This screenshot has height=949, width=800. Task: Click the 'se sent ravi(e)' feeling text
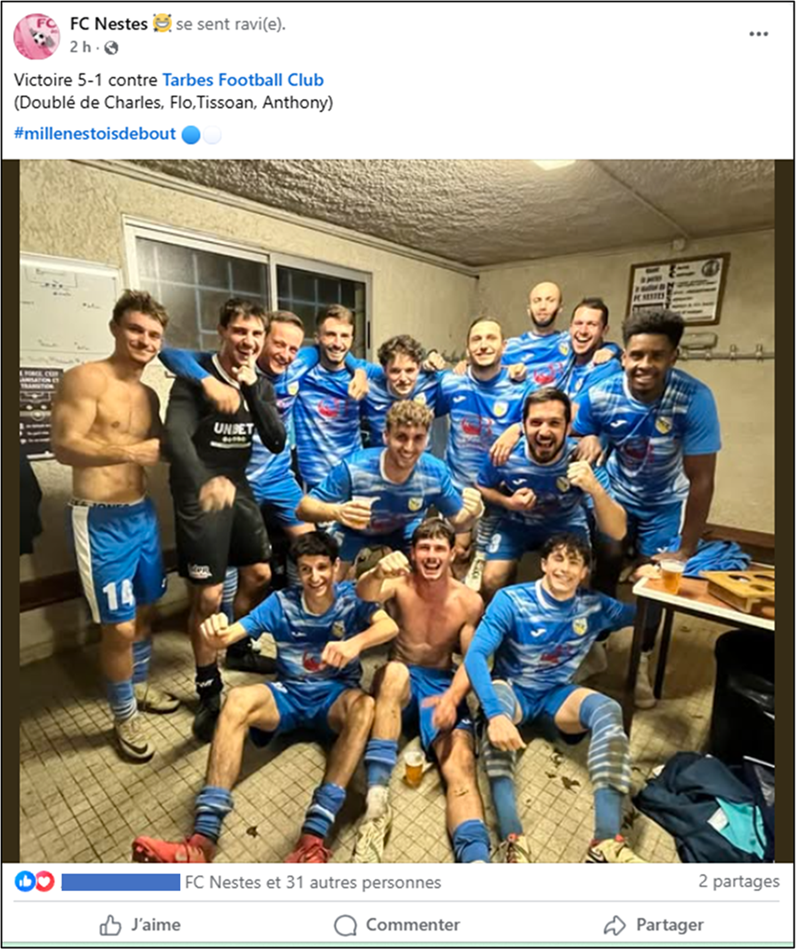coord(231,24)
